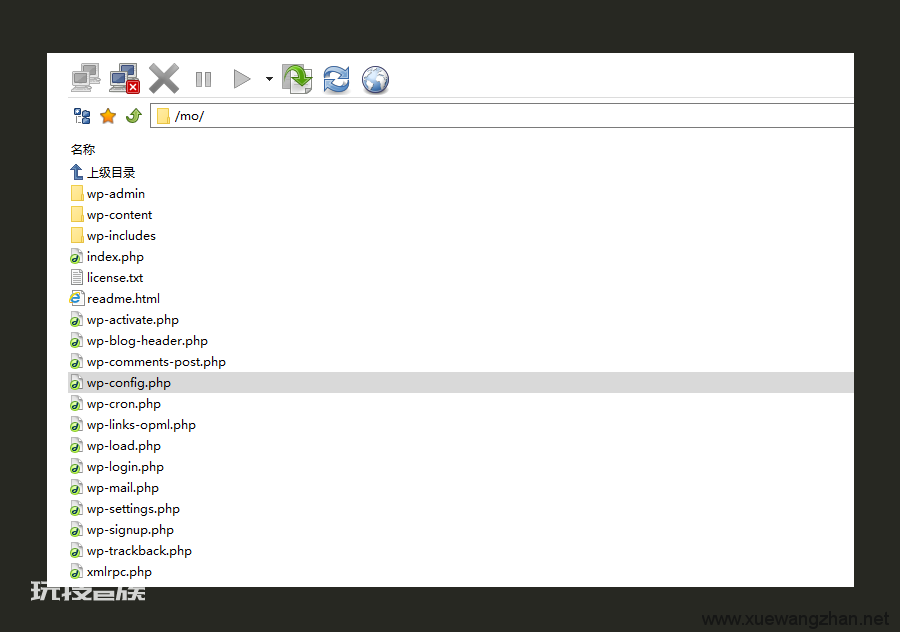Click the Pause transfer icon

[x=203, y=79]
